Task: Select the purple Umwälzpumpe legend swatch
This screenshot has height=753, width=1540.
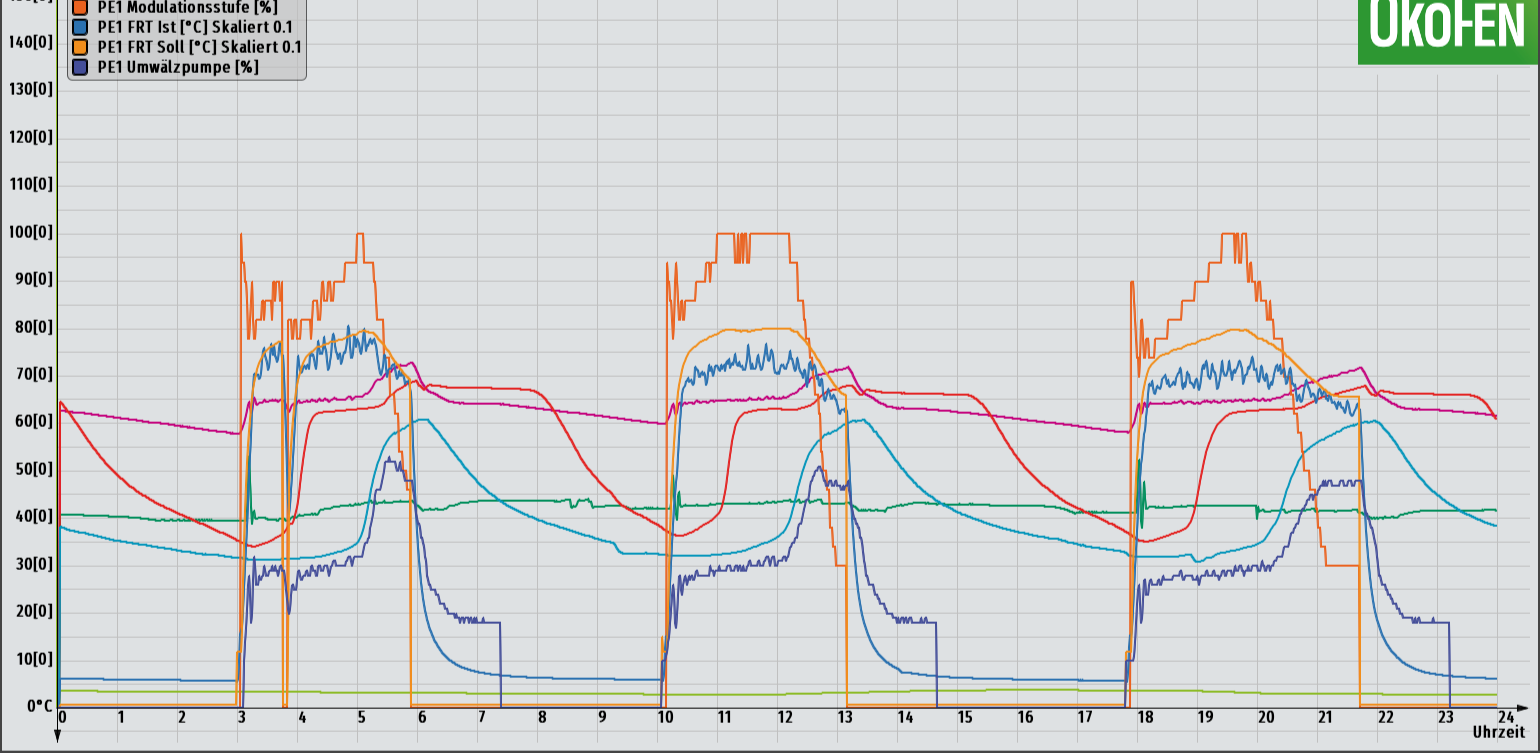Action: tap(81, 67)
